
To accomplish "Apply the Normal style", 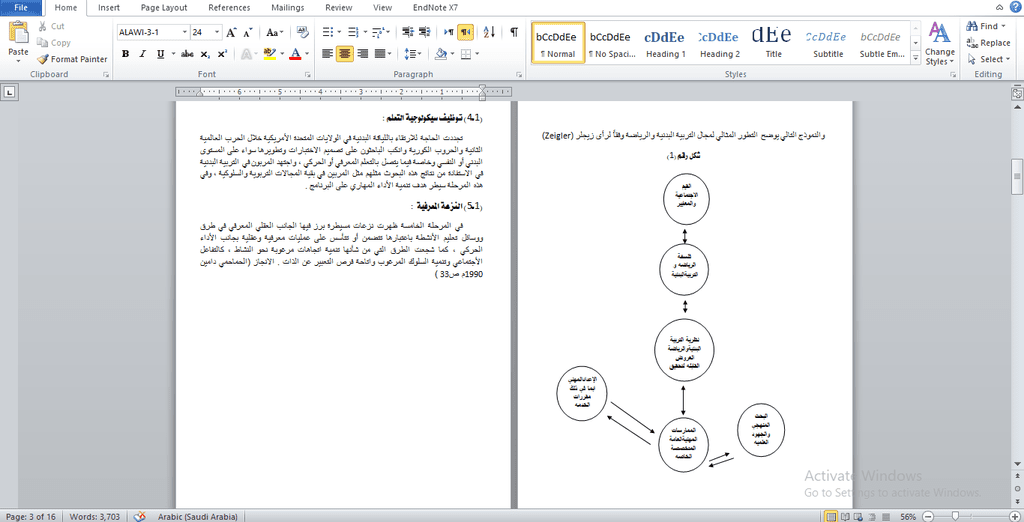I will click(557, 42).
